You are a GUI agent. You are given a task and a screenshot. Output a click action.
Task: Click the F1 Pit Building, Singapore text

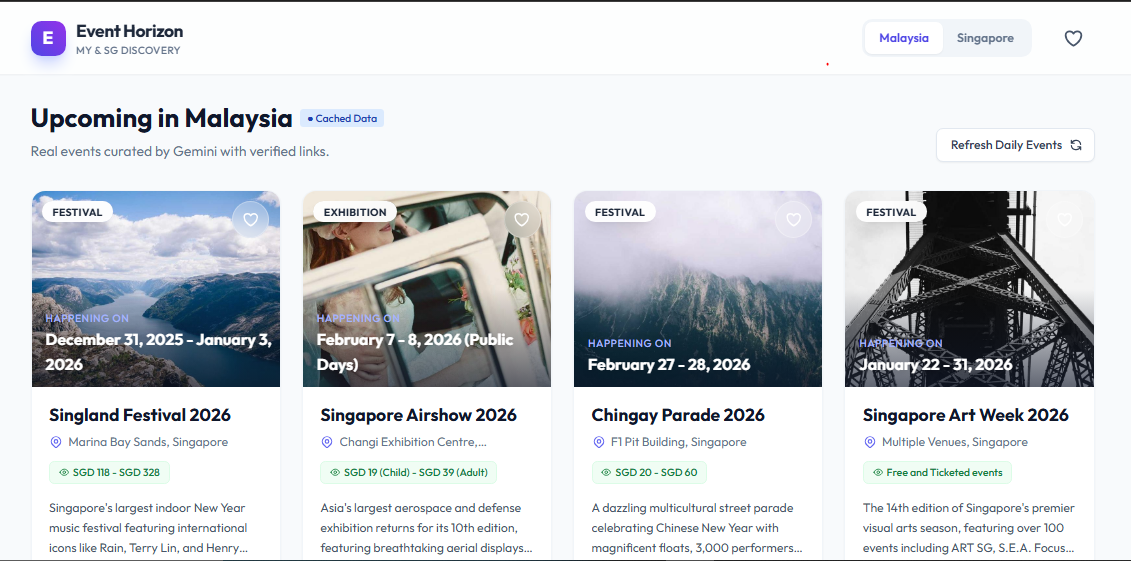[x=679, y=442]
